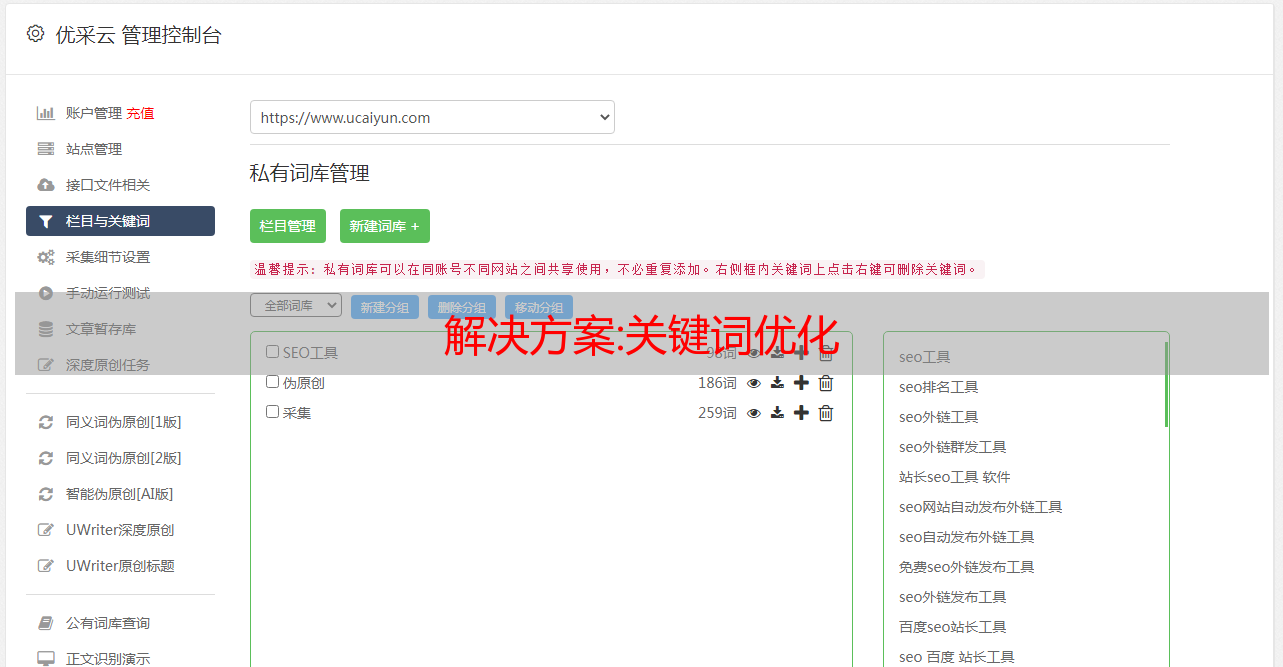Open 采集细节设置 menu item
Image resolution: width=1283 pixels, height=667 pixels.
[108, 257]
